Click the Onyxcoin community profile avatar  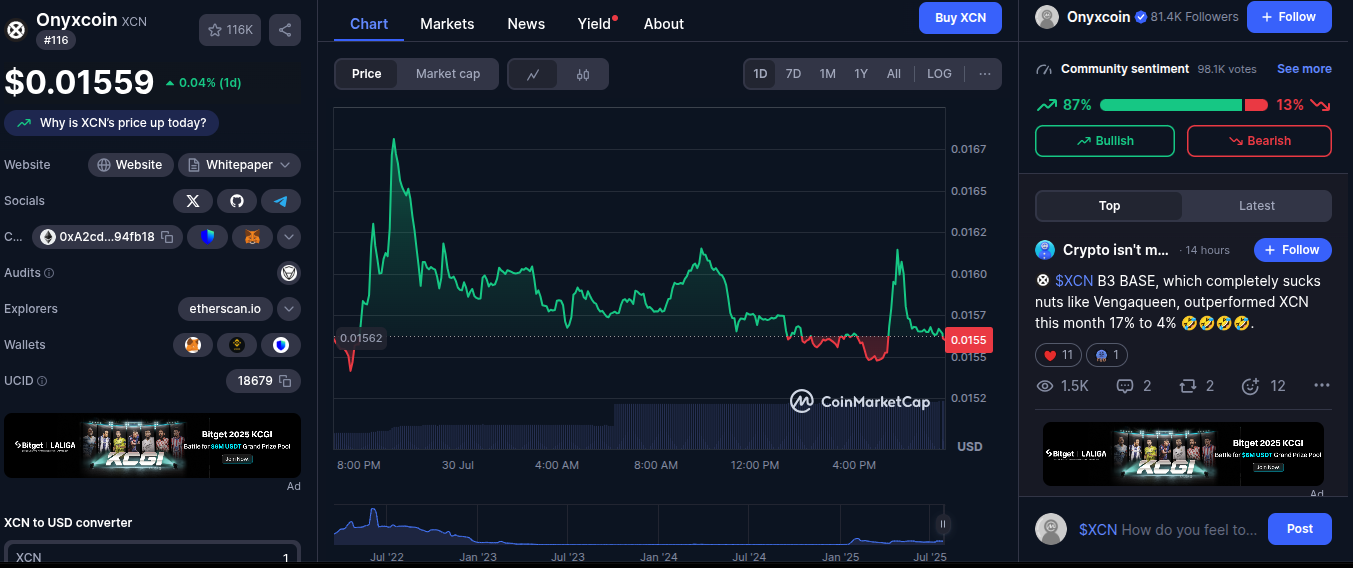pyautogui.click(x=1047, y=17)
